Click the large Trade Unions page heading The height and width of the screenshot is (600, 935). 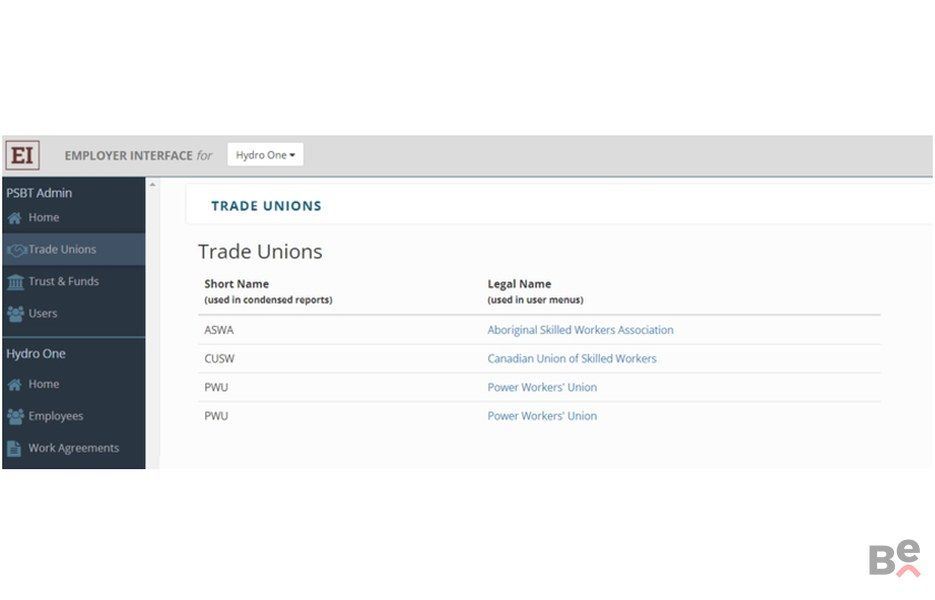(260, 252)
